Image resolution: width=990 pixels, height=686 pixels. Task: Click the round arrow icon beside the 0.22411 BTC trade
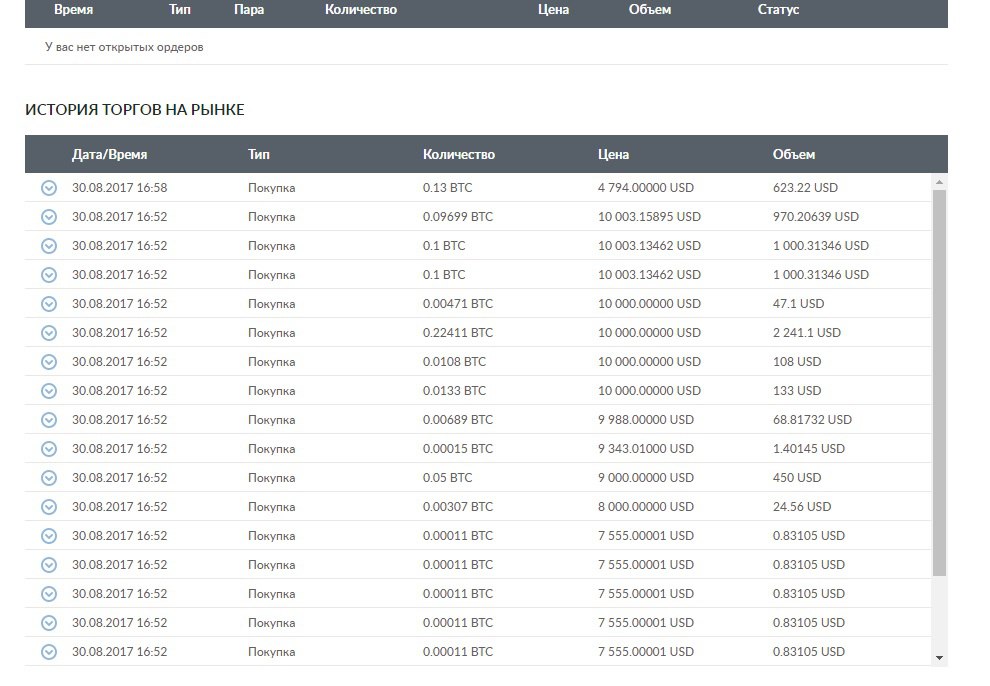coord(49,333)
